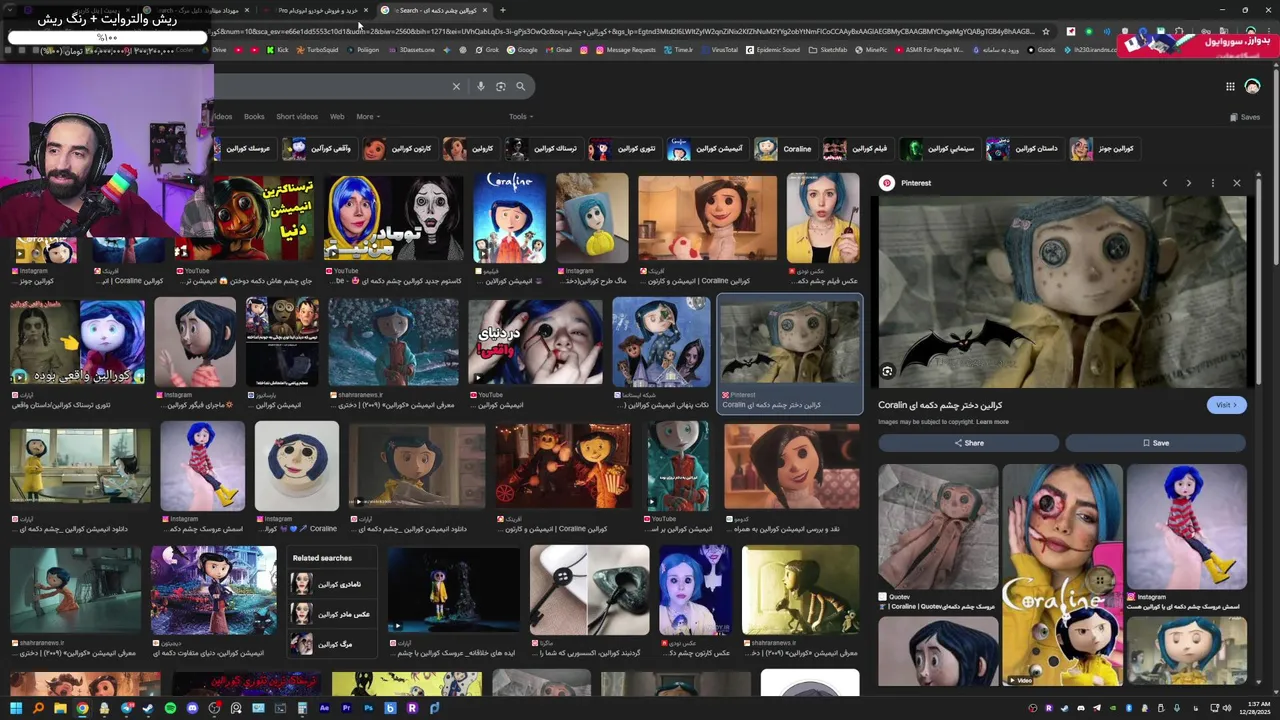Select the Coraline suggestion chip
1280x720 pixels.
point(784,149)
